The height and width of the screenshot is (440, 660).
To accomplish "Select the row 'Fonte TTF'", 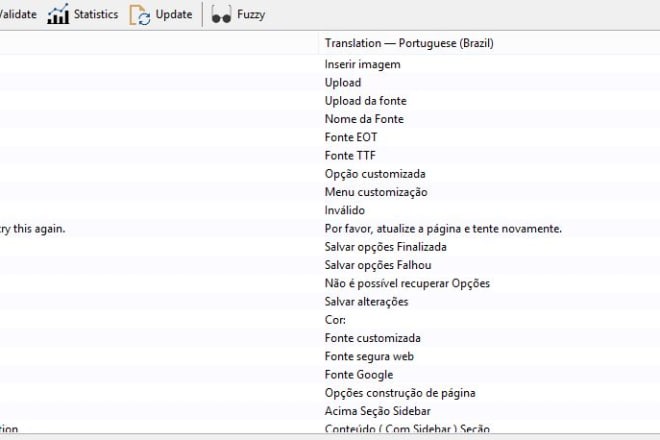I will pyautogui.click(x=350, y=155).
